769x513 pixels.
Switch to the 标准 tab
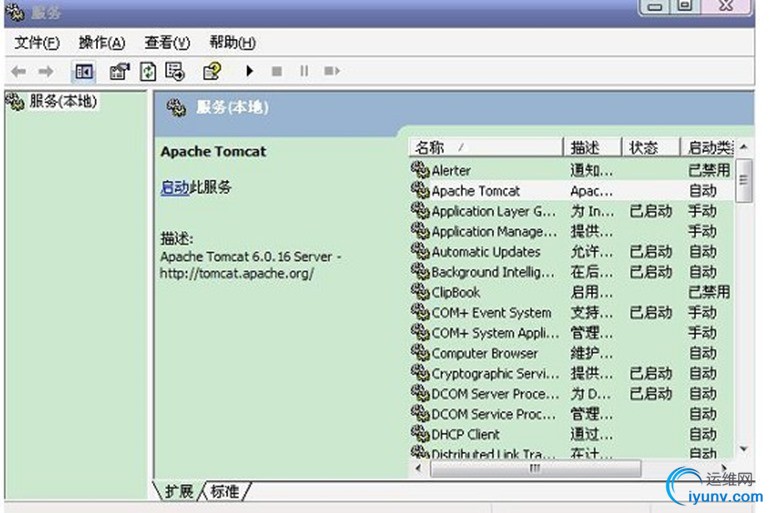(x=226, y=491)
